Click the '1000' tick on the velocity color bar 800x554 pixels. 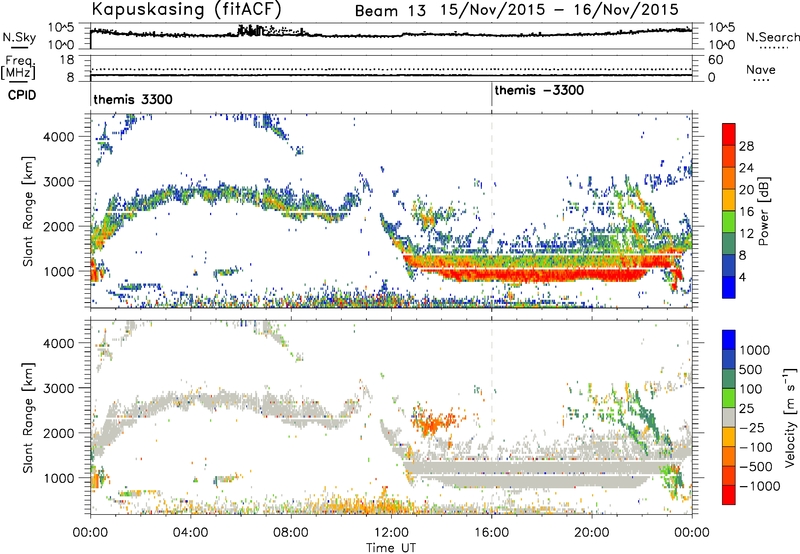coord(755,350)
